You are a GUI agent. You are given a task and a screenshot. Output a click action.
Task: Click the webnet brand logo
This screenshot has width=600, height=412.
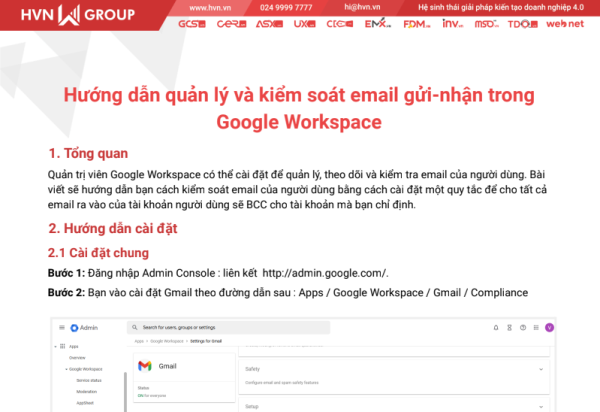(565, 24)
